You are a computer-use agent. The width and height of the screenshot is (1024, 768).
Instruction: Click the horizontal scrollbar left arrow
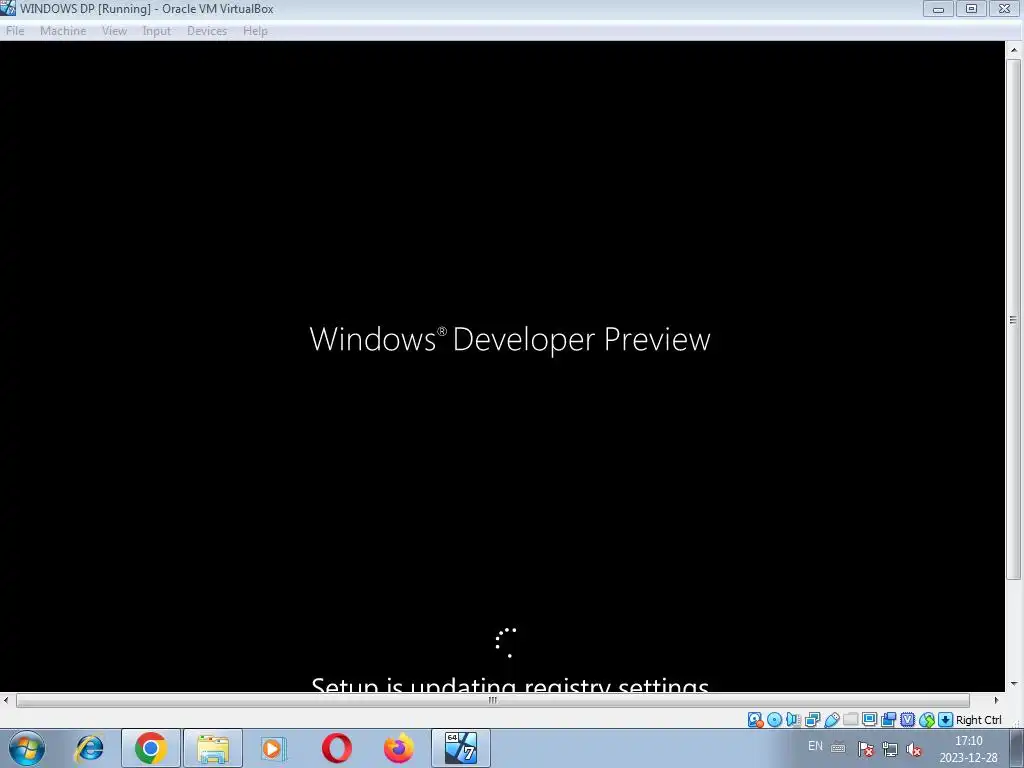(x=7, y=700)
